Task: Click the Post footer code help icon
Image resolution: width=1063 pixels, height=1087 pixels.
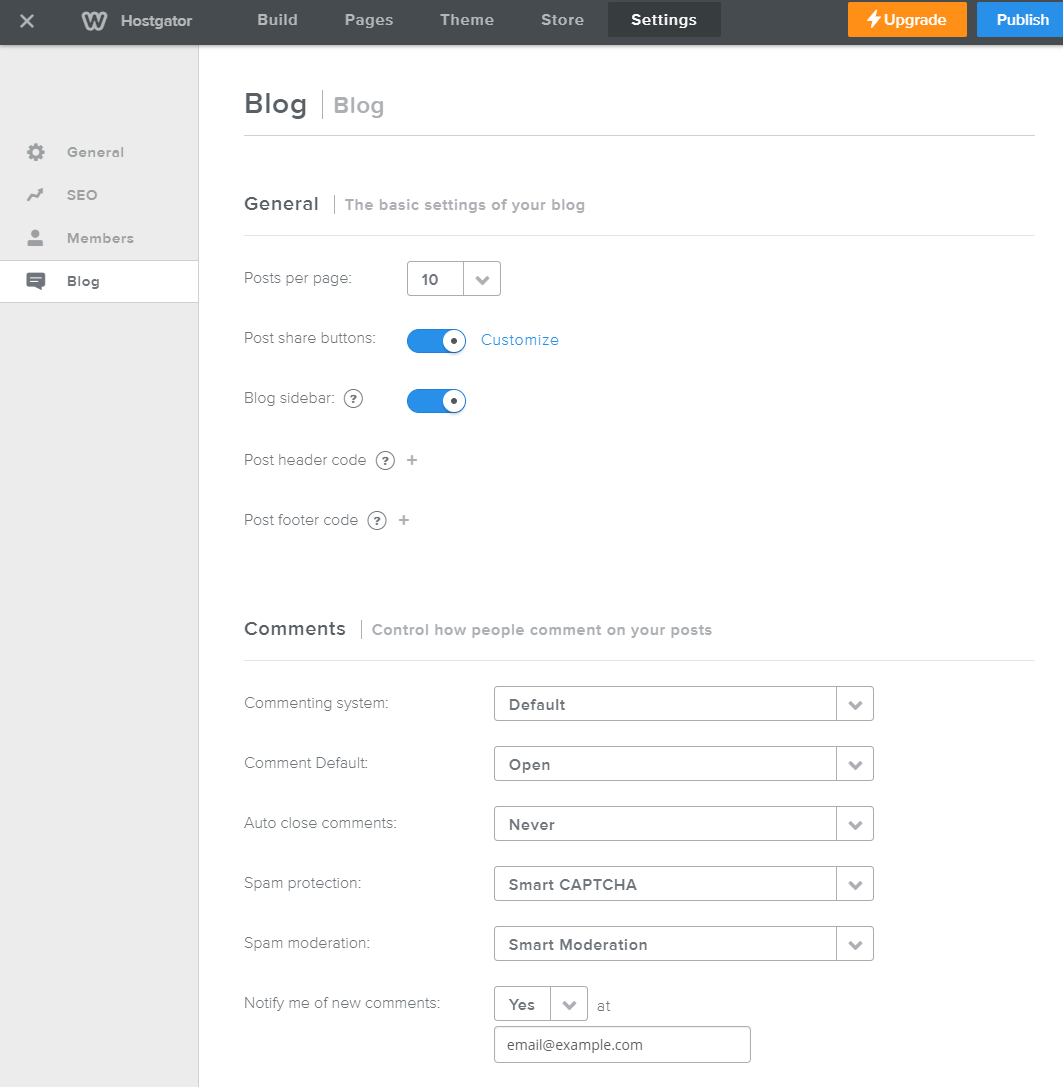Action: point(377,520)
